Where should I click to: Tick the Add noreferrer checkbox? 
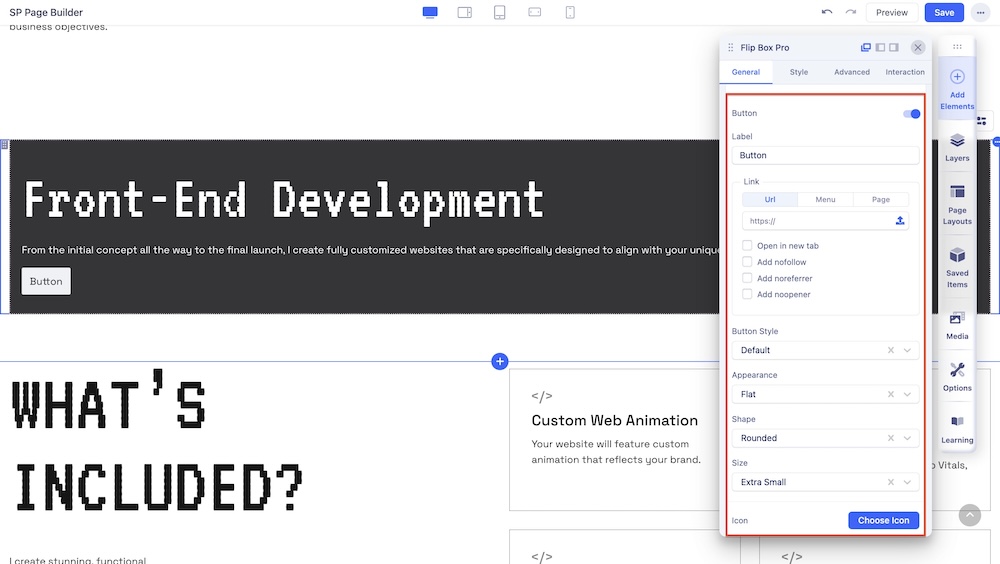pos(747,278)
